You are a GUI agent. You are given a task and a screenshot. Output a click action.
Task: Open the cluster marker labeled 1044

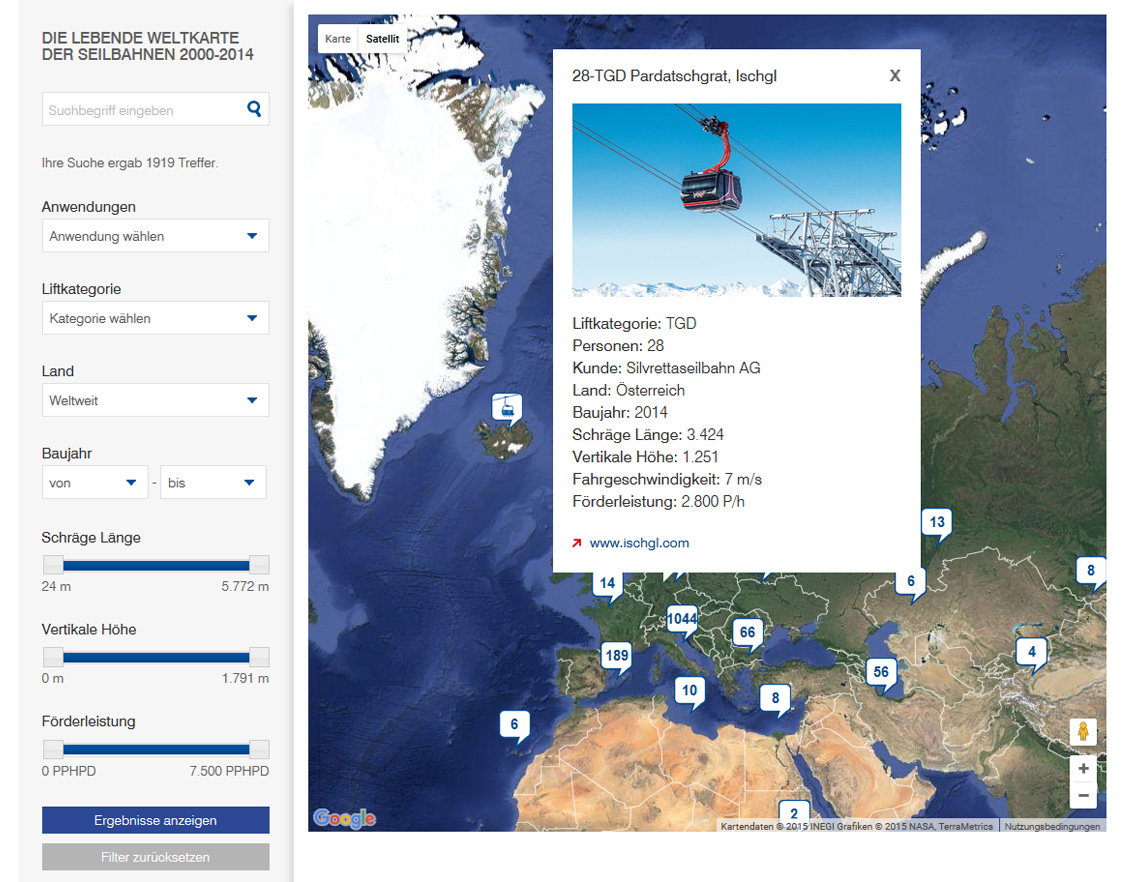(x=682, y=619)
